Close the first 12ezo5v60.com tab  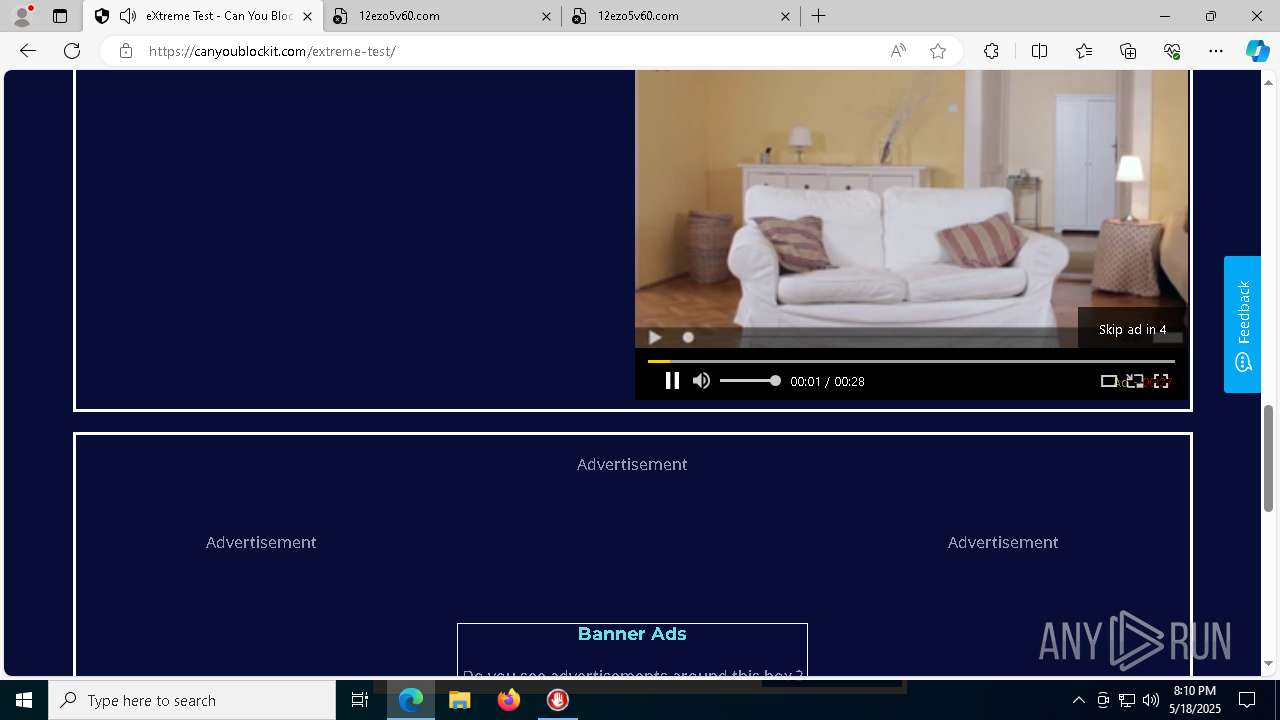[x=546, y=16]
